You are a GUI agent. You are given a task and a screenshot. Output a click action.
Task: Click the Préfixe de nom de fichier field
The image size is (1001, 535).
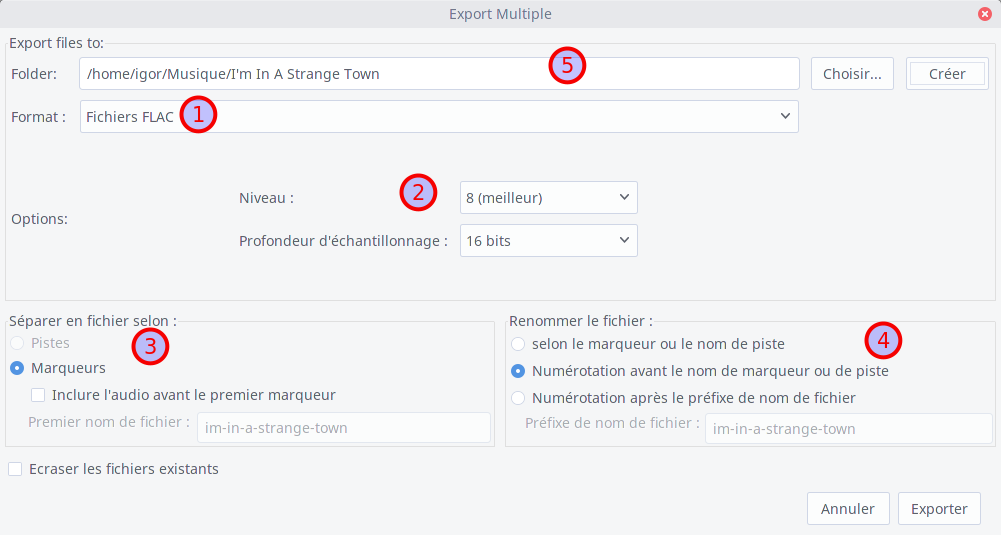click(848, 429)
